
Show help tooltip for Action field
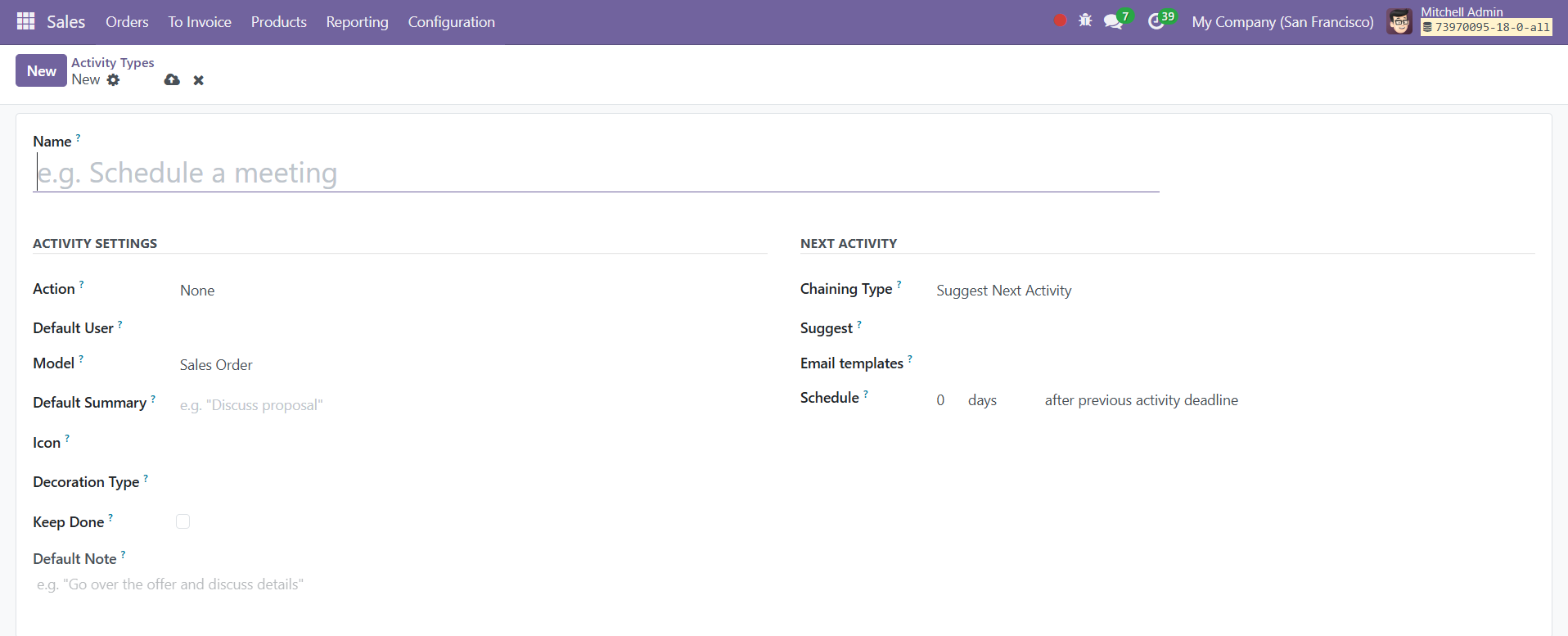81,286
